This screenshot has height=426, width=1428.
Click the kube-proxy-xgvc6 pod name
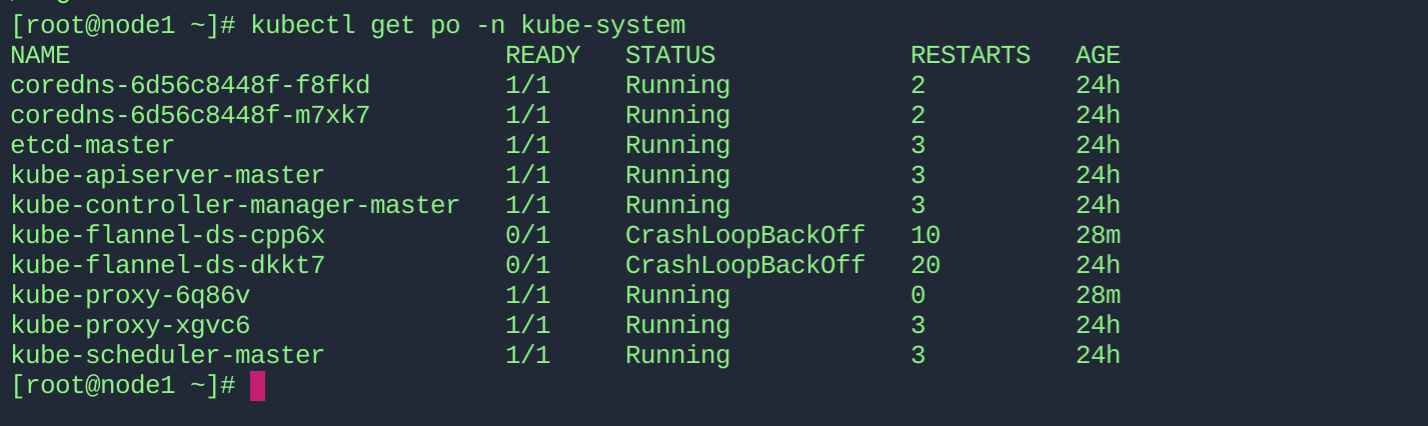point(130,326)
